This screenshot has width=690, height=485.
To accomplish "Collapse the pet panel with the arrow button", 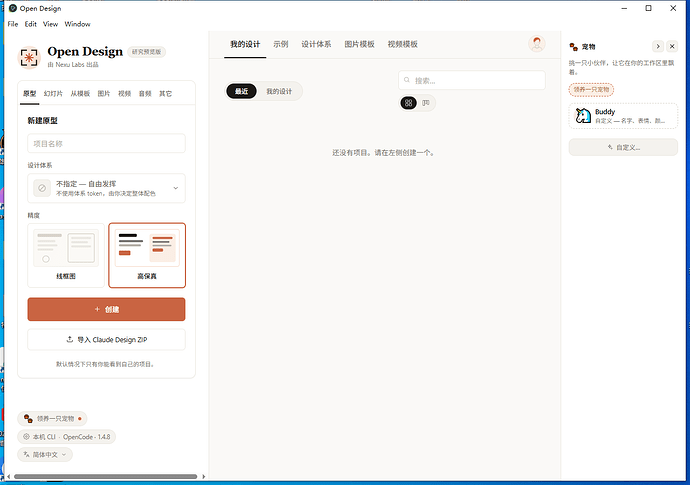I will pos(657,46).
